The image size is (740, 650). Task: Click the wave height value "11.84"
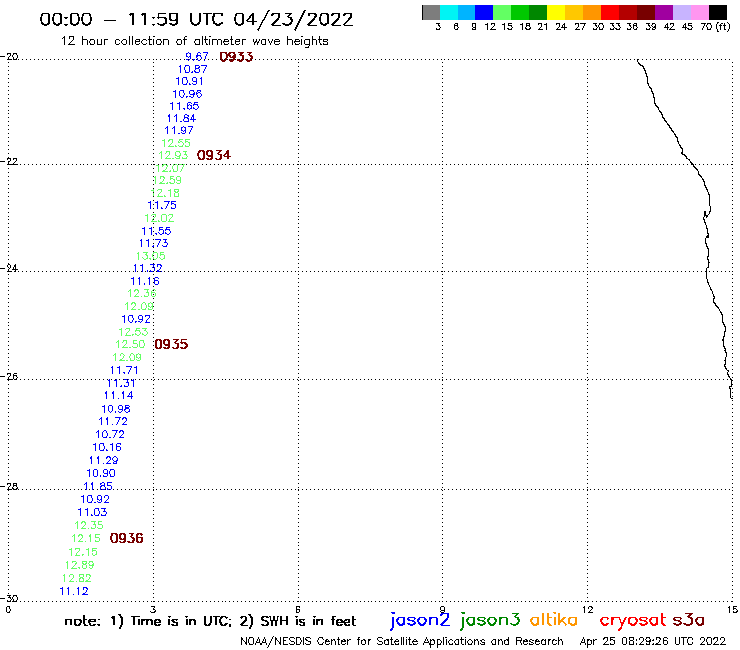tap(182, 118)
